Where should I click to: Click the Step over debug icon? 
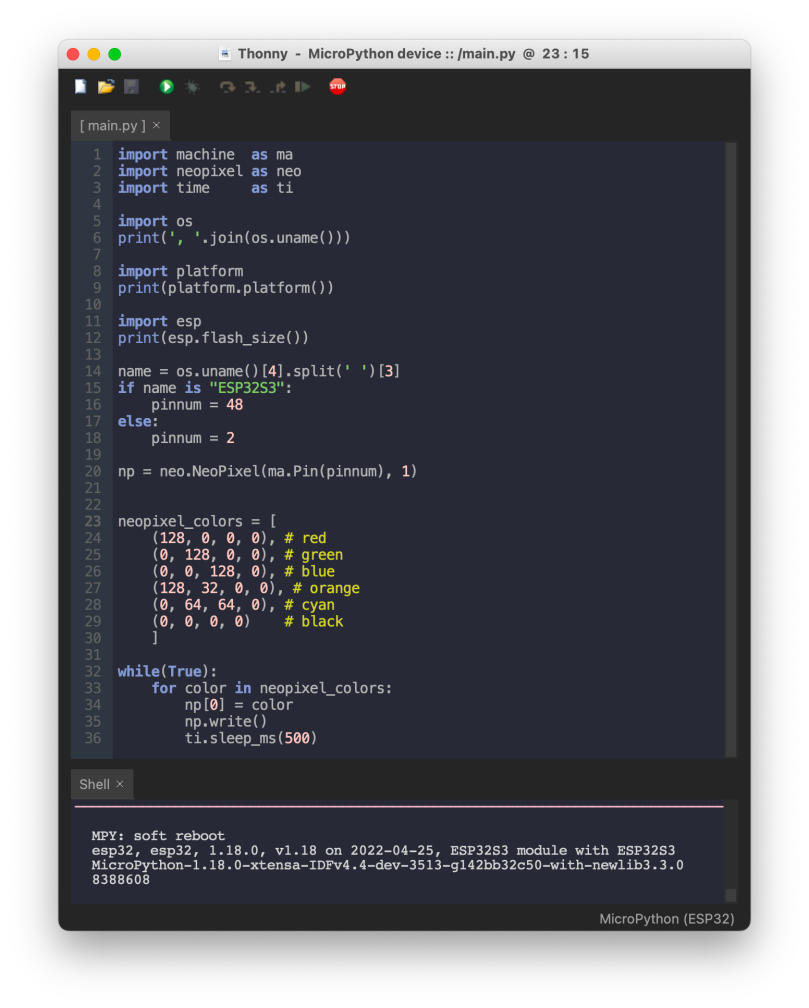(227, 87)
